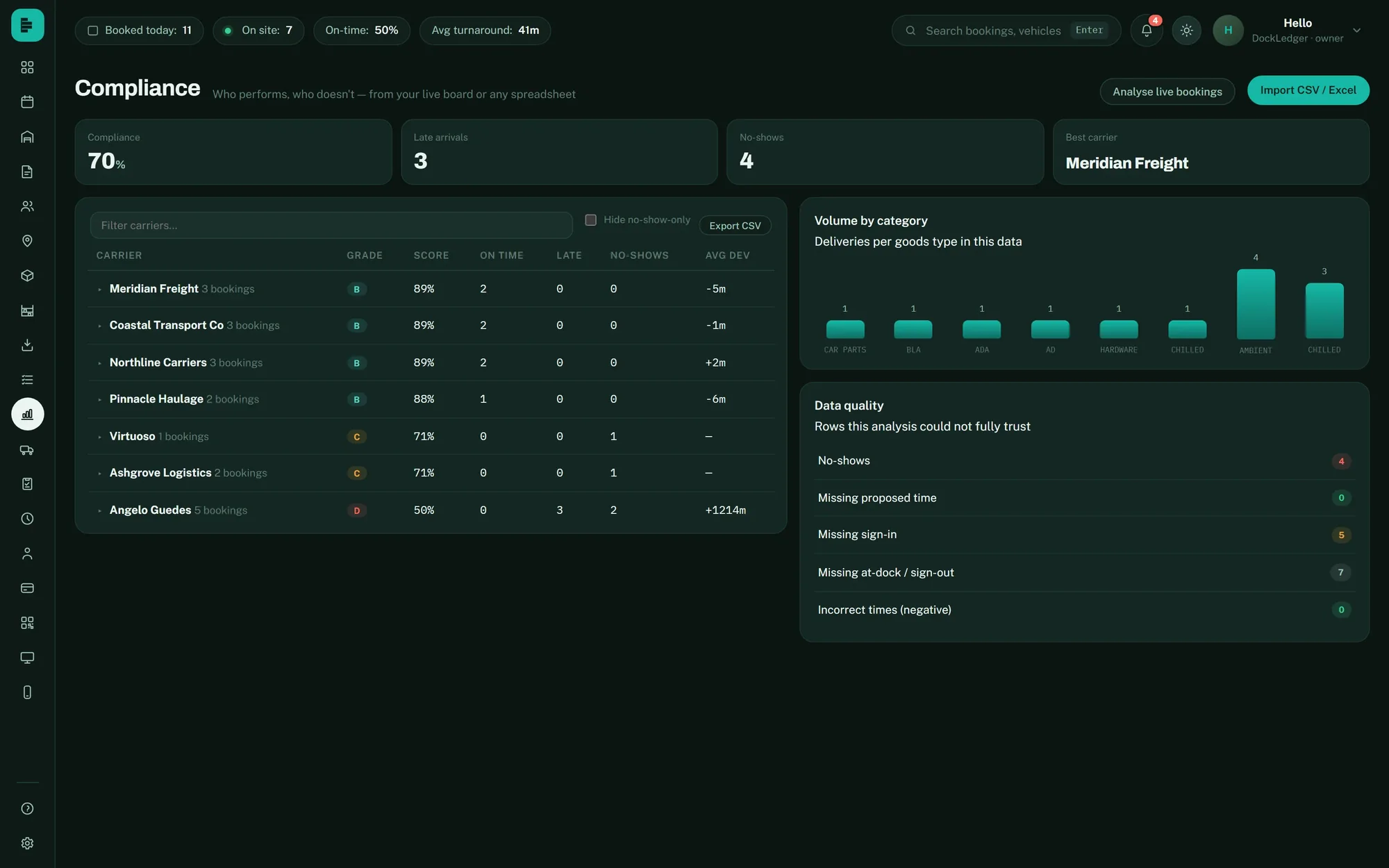Open the warehouse icon in sidebar
Screen dimensions: 1389x868
(x=27, y=137)
